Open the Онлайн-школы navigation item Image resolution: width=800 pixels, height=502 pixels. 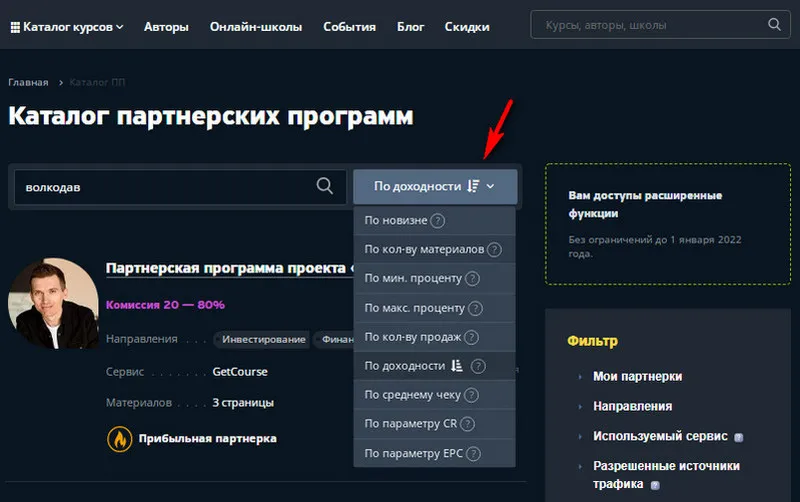[x=256, y=27]
